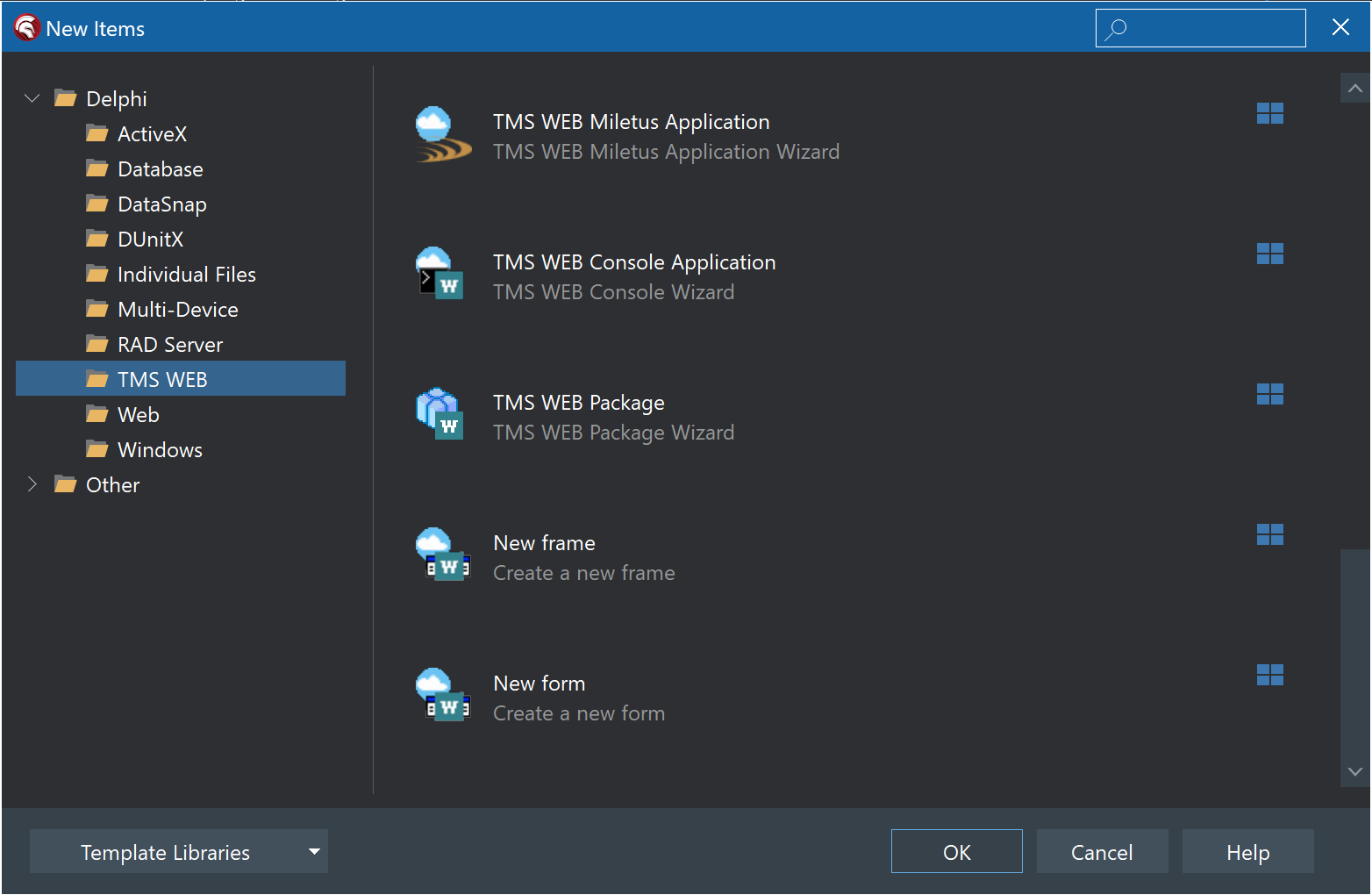Click the TMS WEB Miletus Application icon
1372x895 pixels.
coord(443,135)
